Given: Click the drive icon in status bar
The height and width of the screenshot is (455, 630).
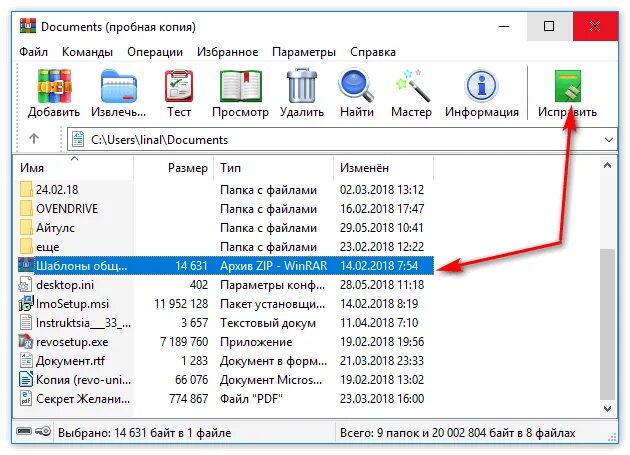Looking at the screenshot, I should coord(24,431).
